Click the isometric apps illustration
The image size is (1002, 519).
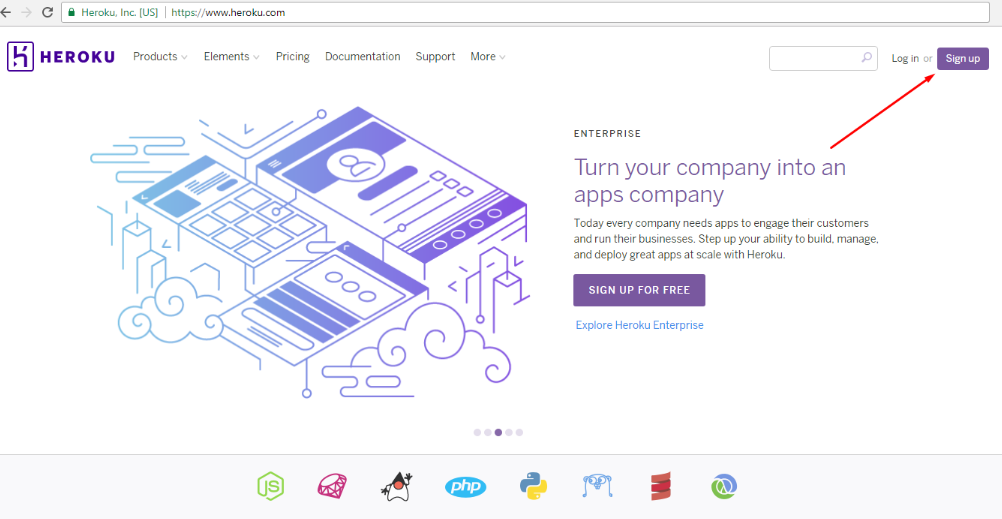pyautogui.click(x=310, y=252)
